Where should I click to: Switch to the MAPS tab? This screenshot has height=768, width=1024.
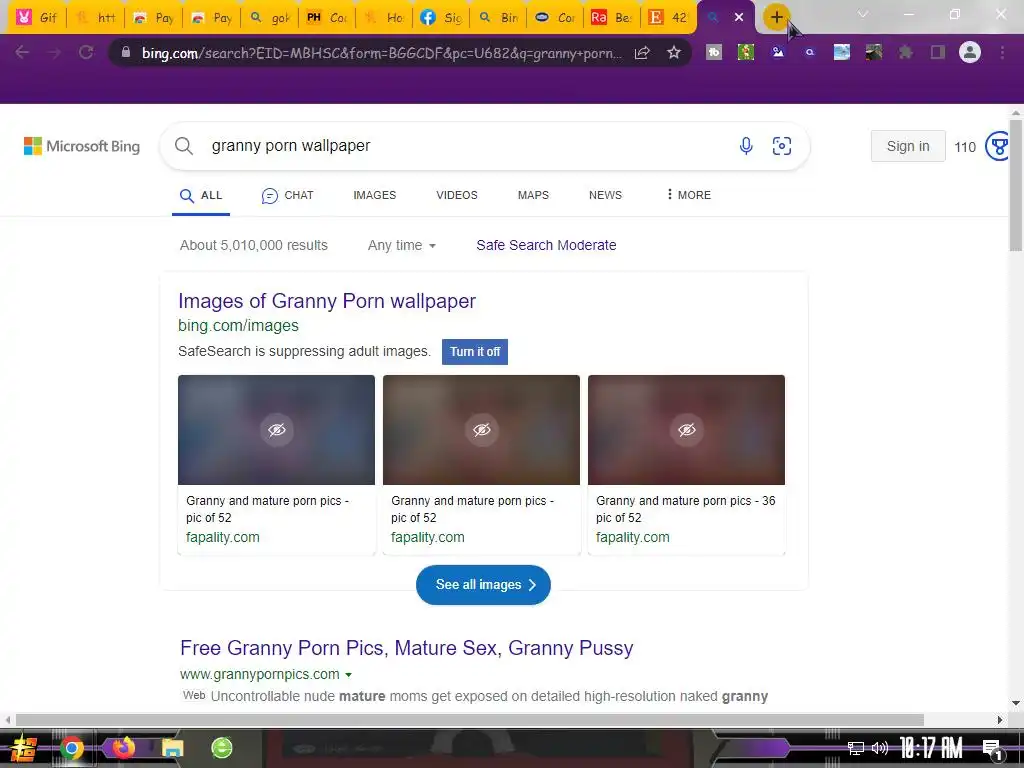click(533, 195)
